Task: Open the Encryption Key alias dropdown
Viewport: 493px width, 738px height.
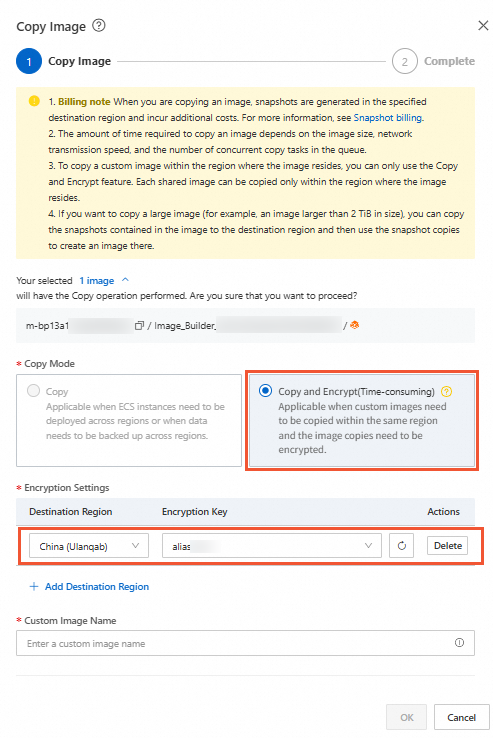Action: pos(272,545)
